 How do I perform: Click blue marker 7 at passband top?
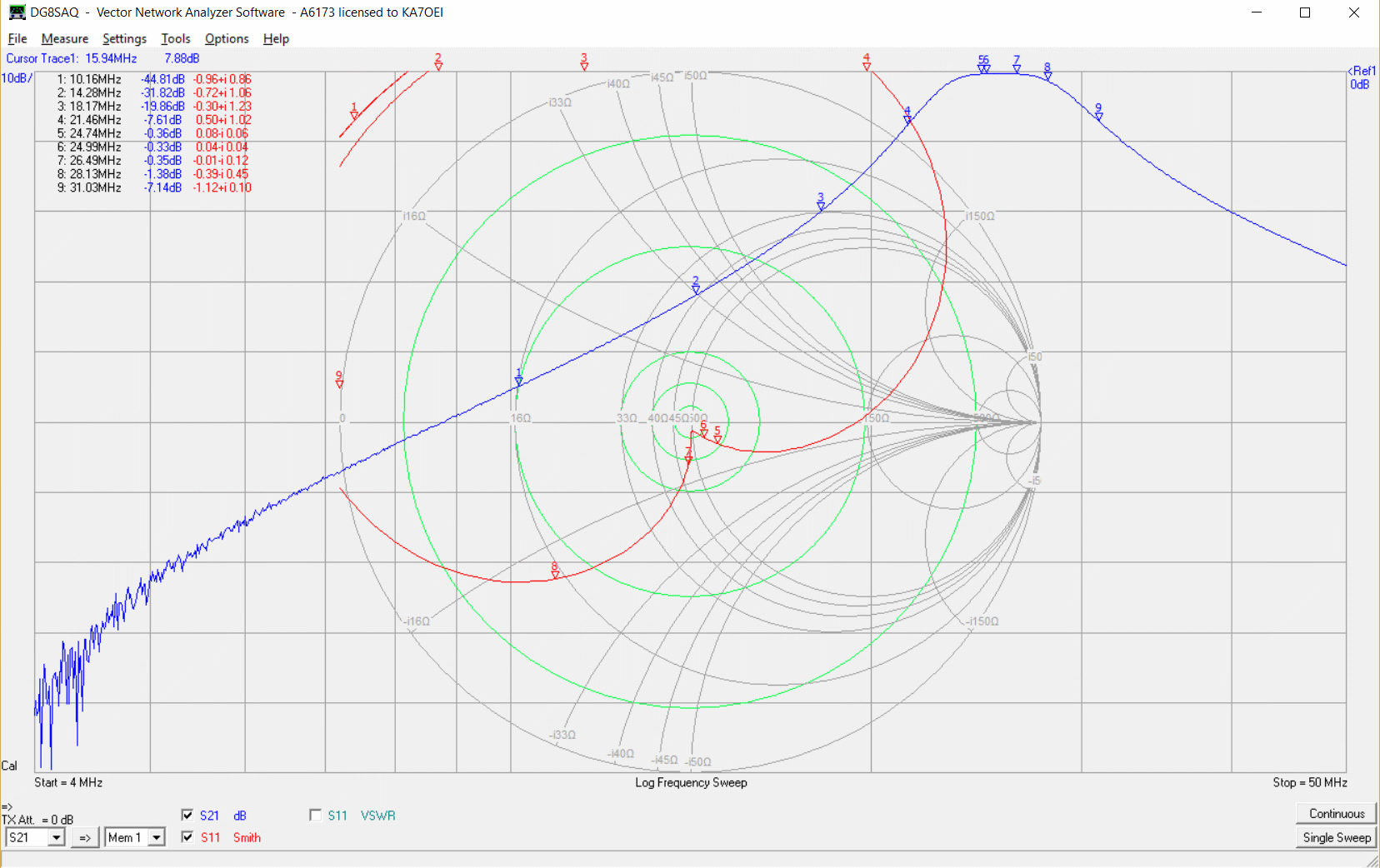(1017, 64)
